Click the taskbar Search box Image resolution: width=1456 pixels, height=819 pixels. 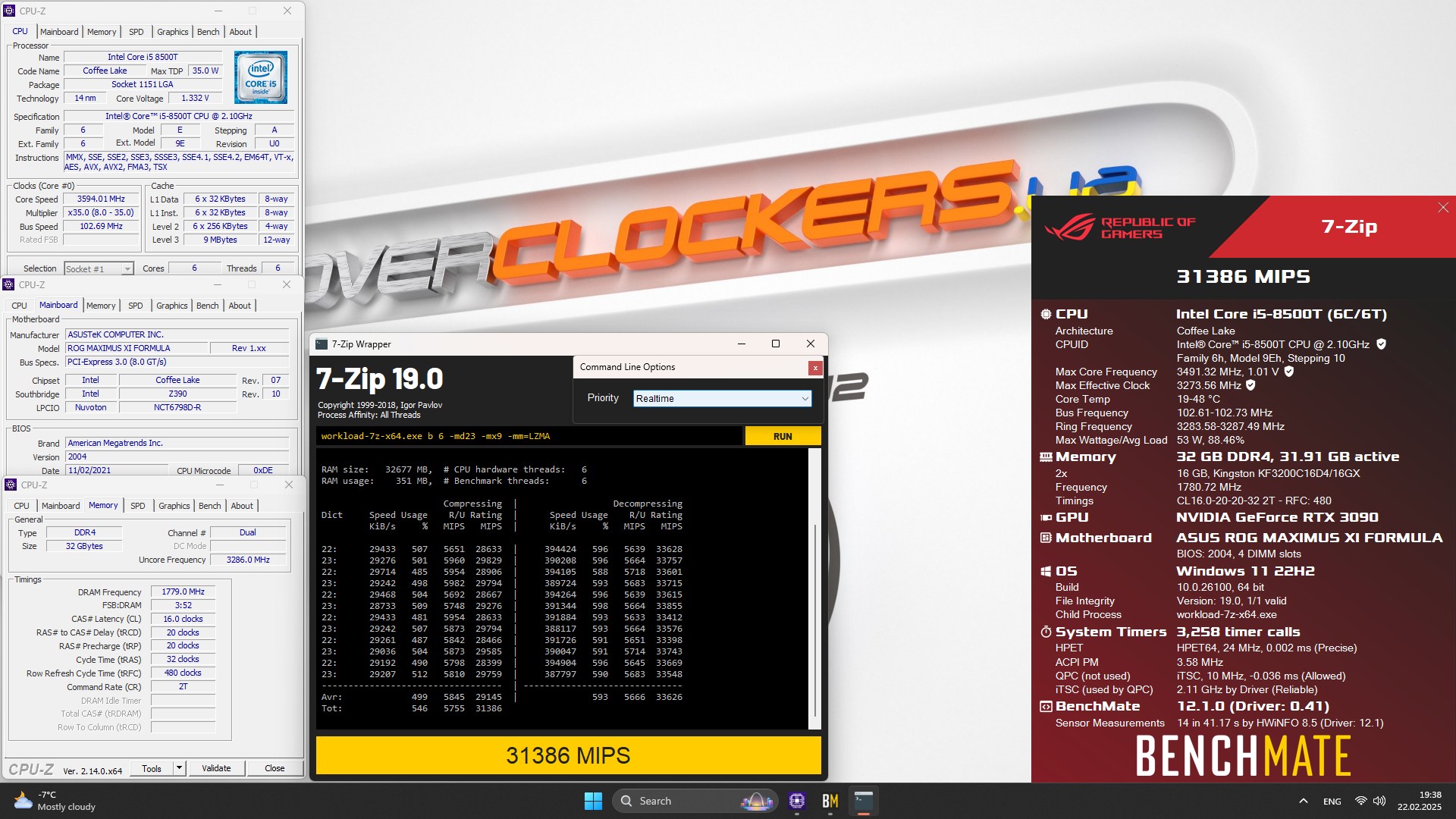695,801
